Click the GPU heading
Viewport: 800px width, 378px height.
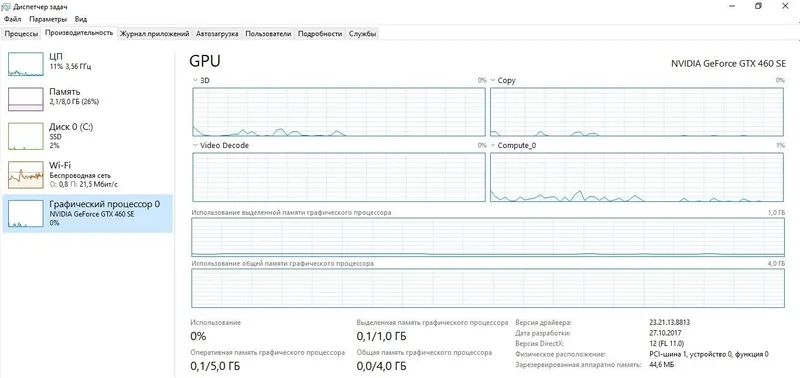coord(205,61)
